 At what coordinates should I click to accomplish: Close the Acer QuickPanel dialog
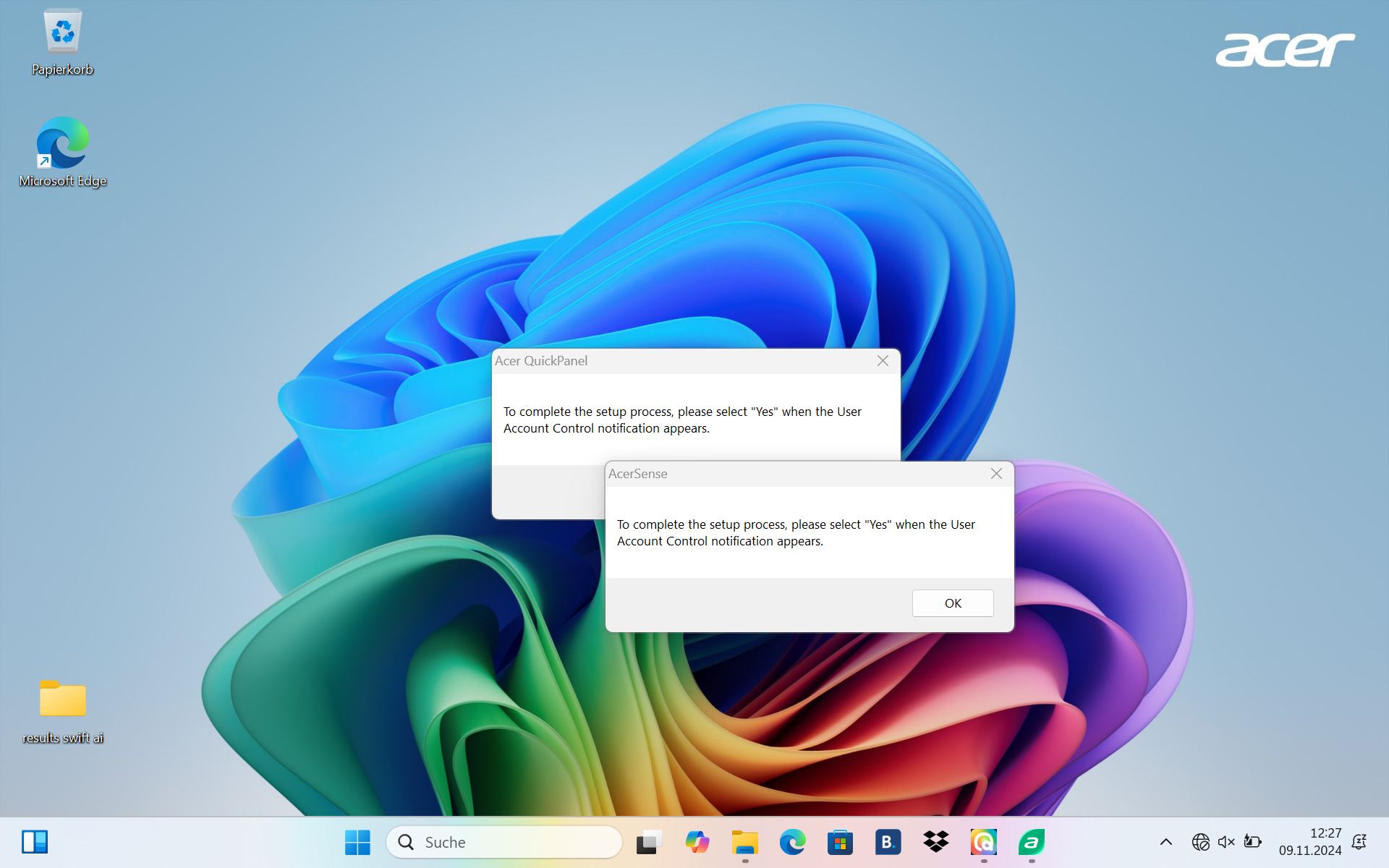click(x=883, y=360)
